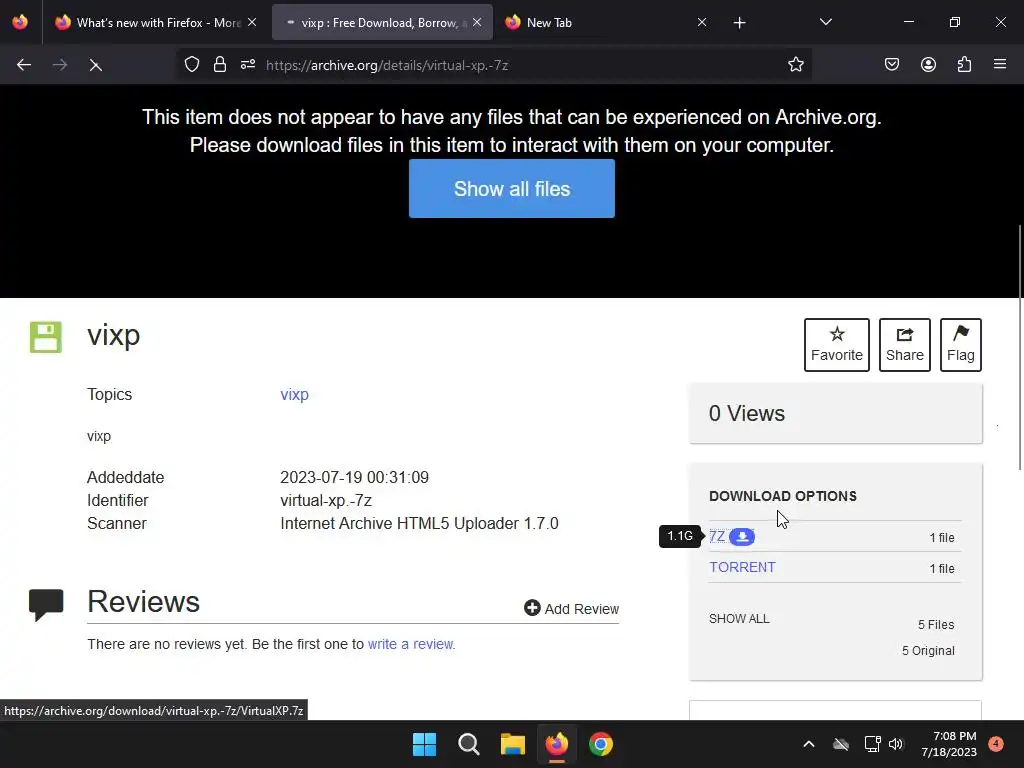Click the Add Review link

point(571,609)
